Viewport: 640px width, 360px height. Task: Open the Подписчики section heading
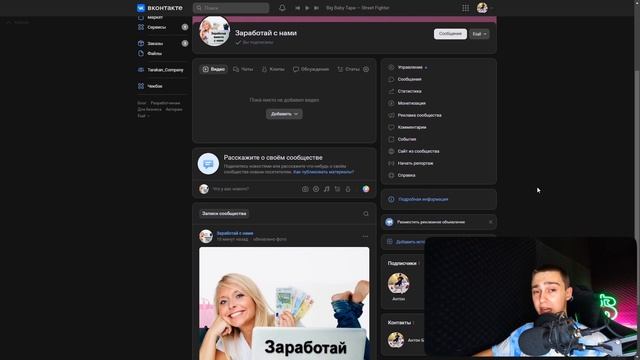point(402,264)
